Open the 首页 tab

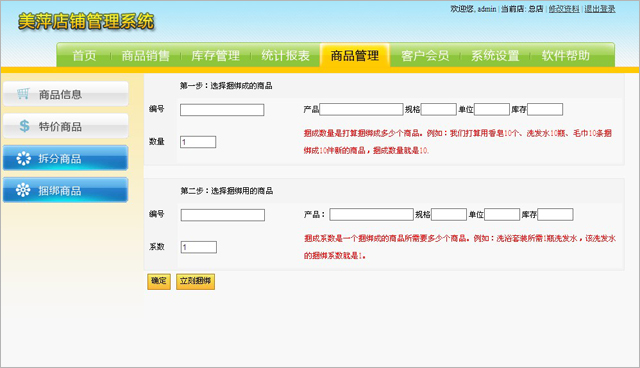point(84,55)
